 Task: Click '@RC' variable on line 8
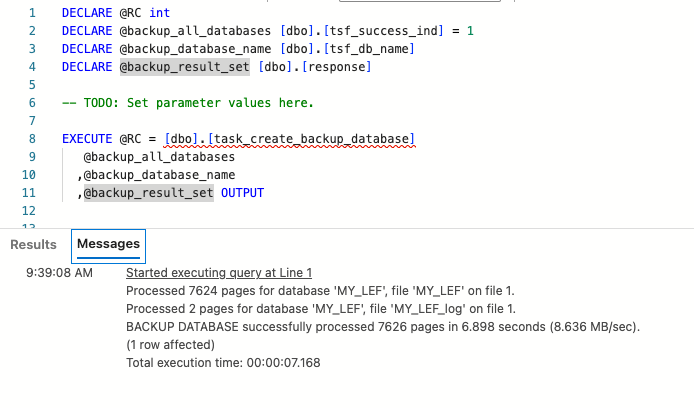coord(130,139)
